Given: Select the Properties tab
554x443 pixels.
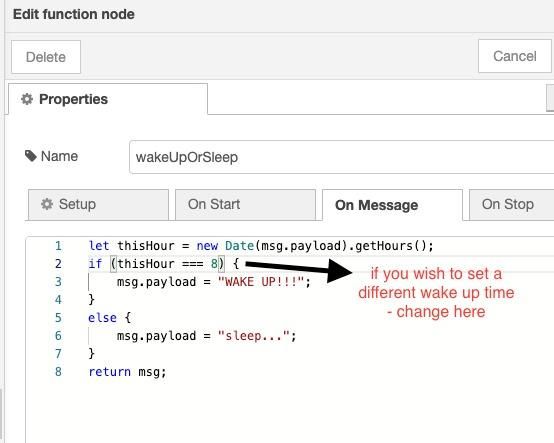Looking at the screenshot, I should [108, 99].
